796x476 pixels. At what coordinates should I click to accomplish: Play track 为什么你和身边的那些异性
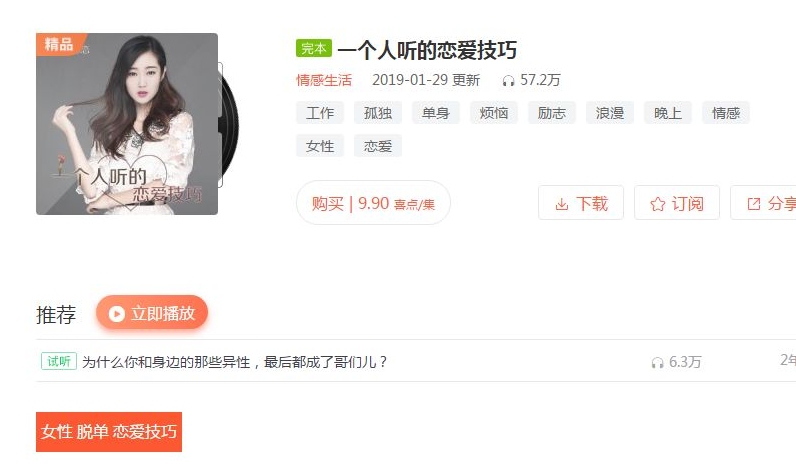click(235, 362)
